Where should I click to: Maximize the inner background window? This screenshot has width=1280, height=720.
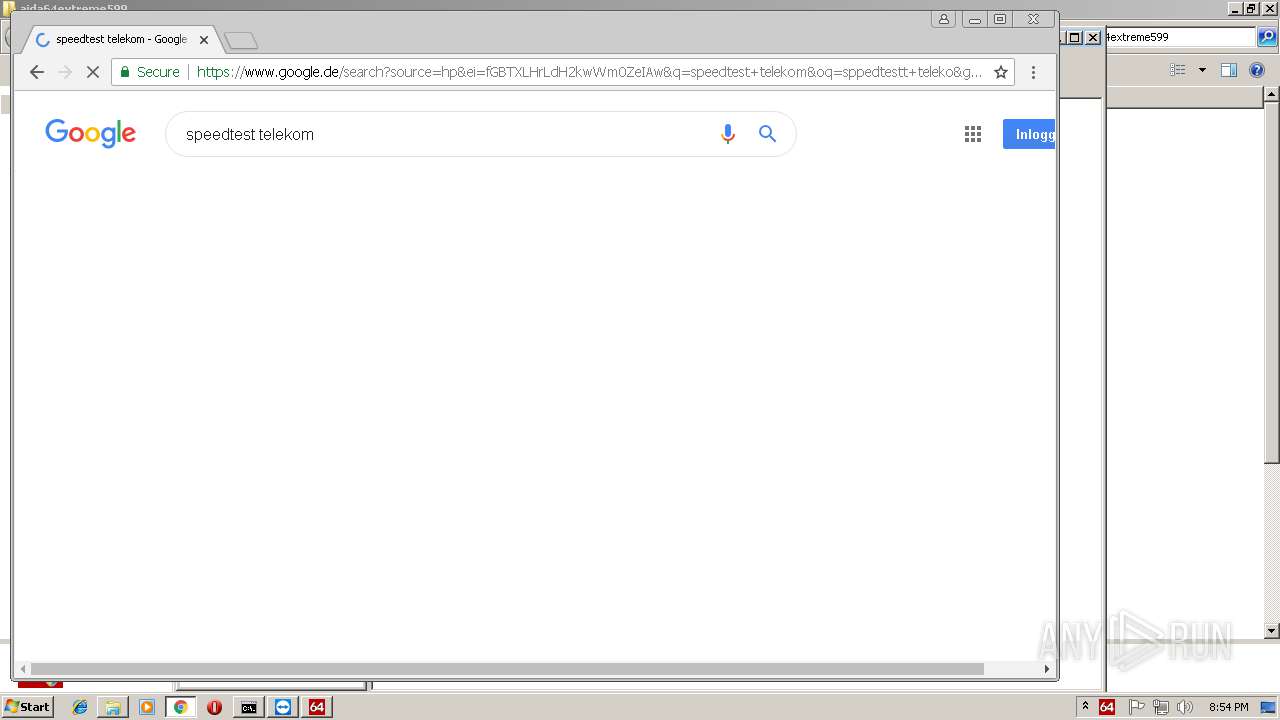pyautogui.click(x=1075, y=37)
